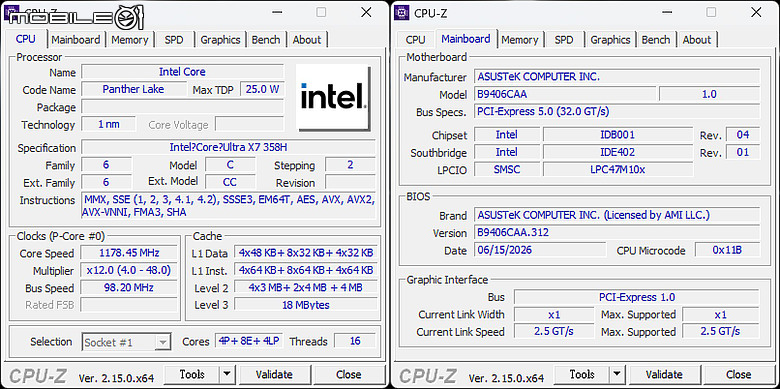Select the Bench tab in left window
Viewport: 780px width, 389px height.
[x=266, y=39]
